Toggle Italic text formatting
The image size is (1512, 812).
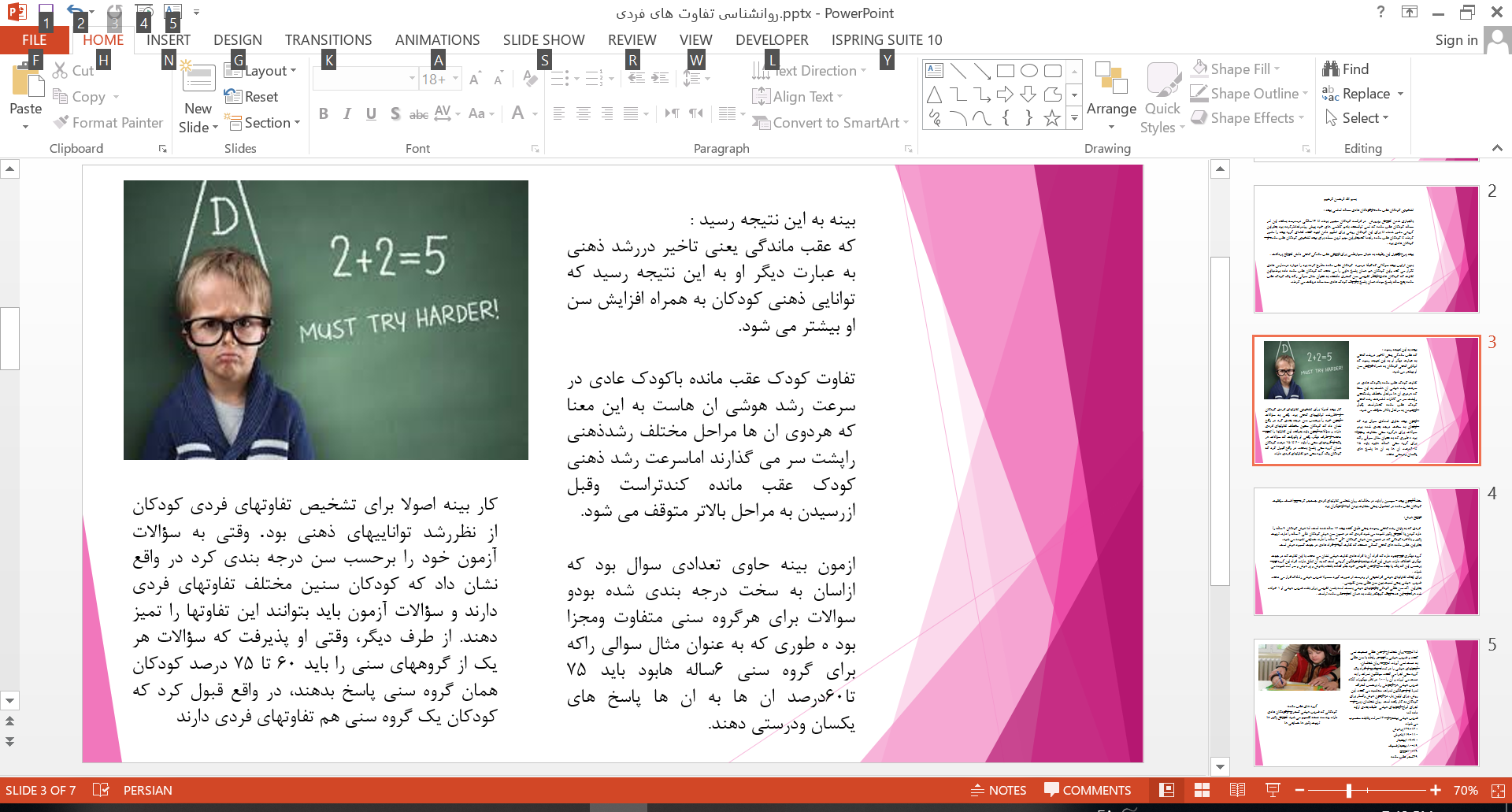coord(346,113)
